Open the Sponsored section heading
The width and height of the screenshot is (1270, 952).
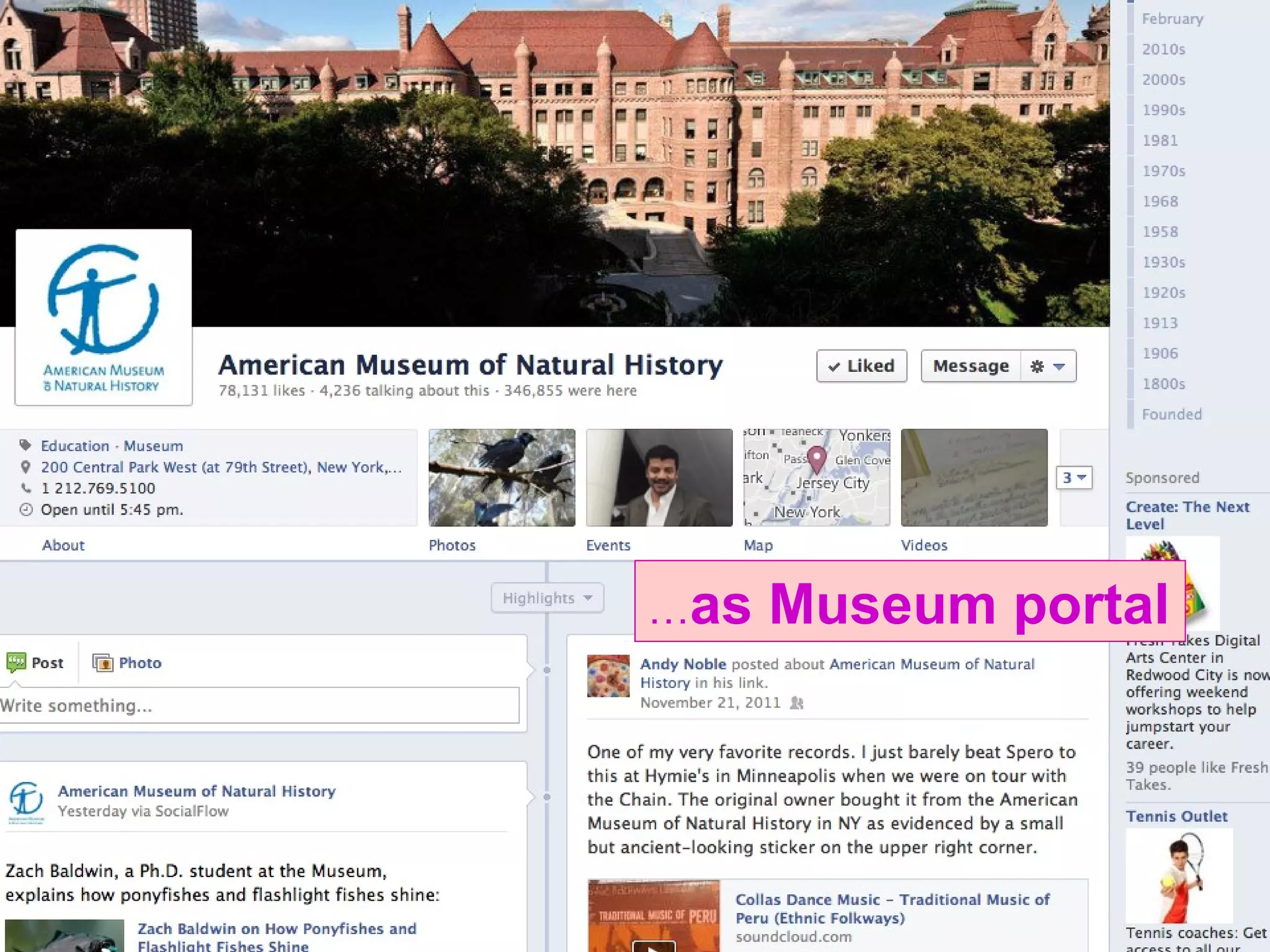coord(1162,477)
